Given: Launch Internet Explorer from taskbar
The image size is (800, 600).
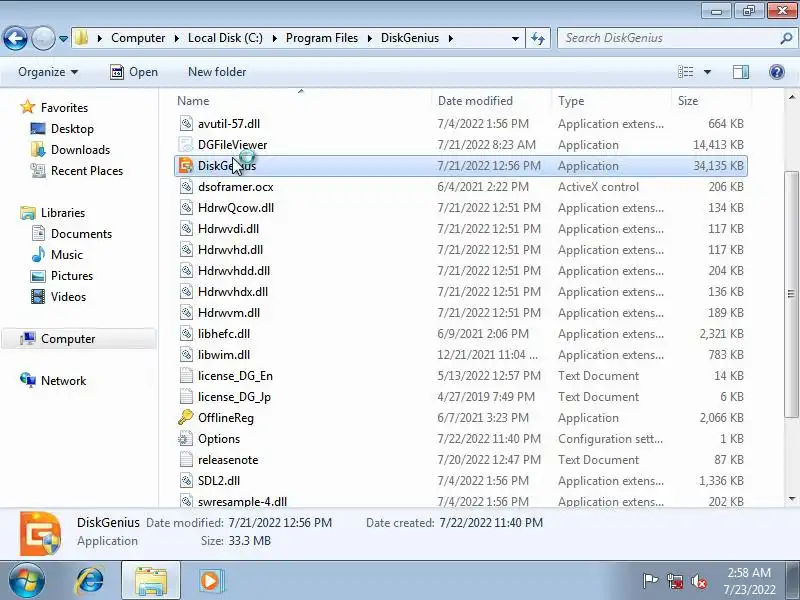Looking at the screenshot, I should click(x=89, y=581).
